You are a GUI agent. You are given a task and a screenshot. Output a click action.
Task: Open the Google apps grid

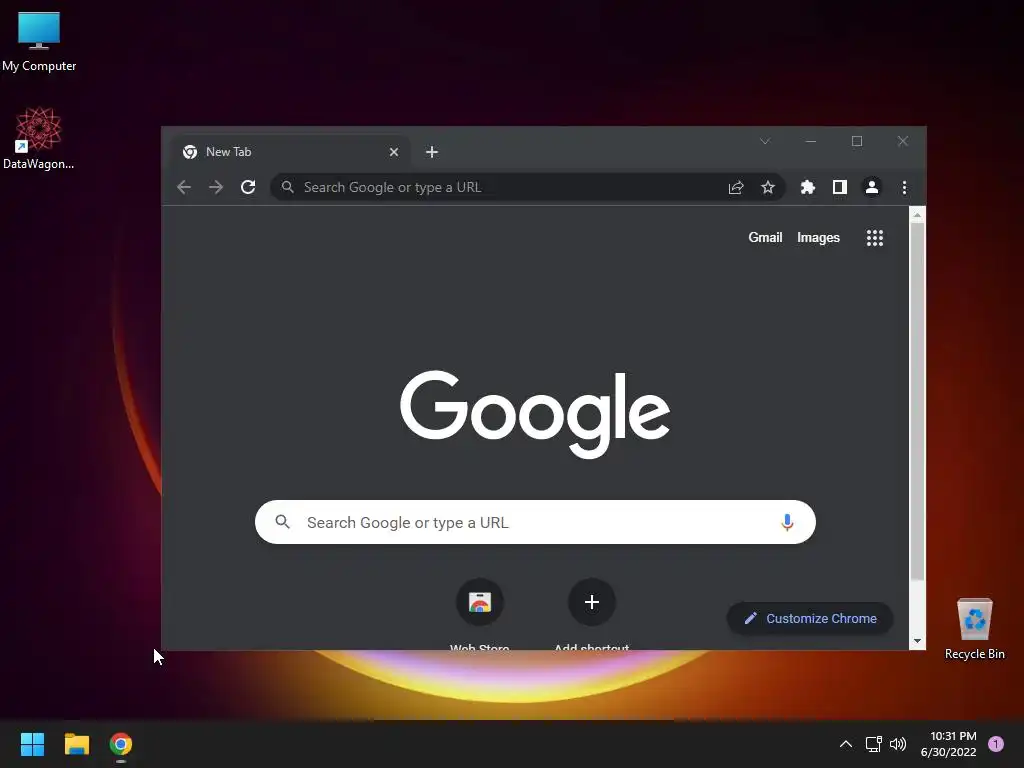pyautogui.click(x=875, y=238)
